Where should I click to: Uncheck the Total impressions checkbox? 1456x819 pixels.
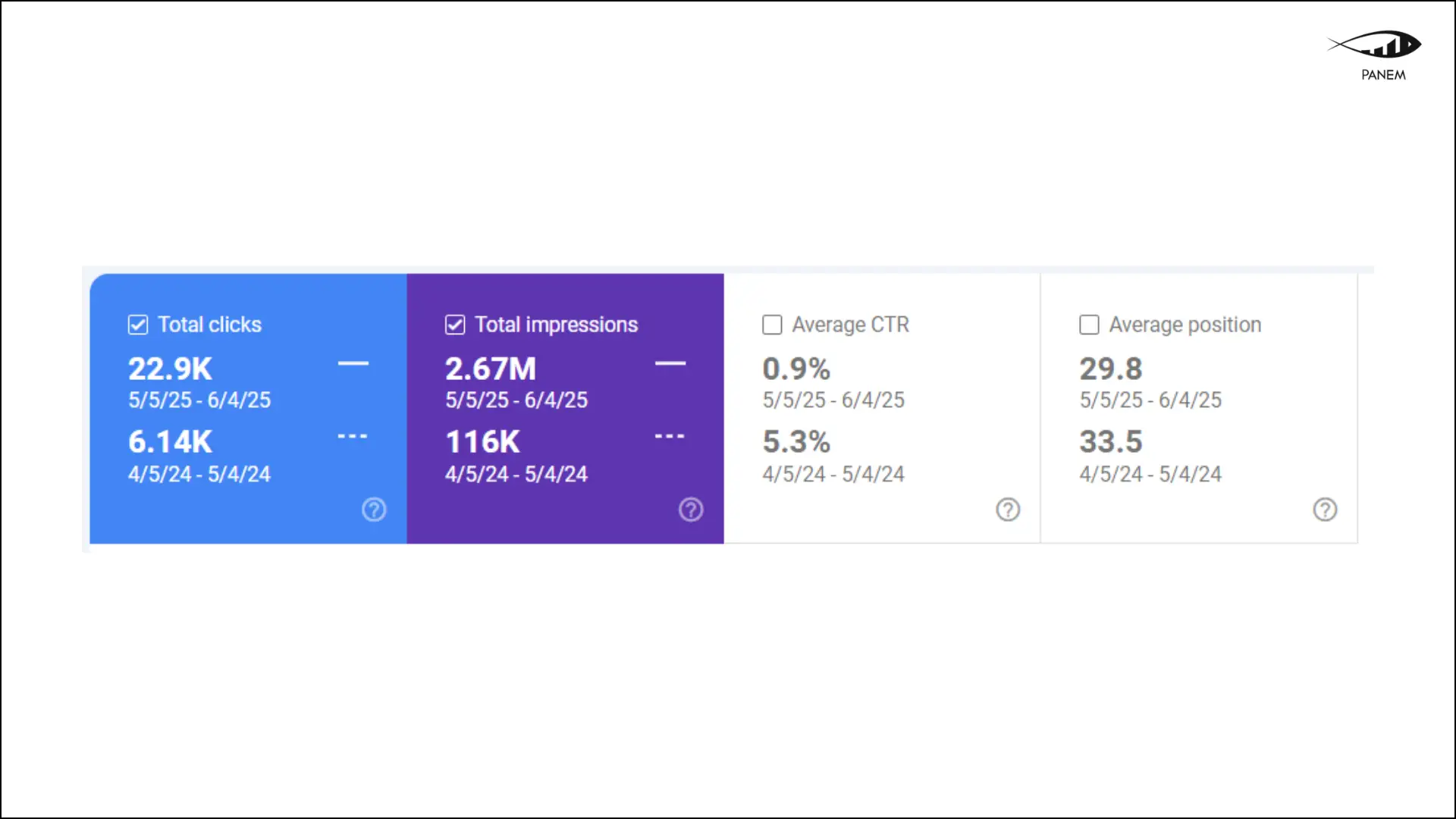[x=455, y=325]
